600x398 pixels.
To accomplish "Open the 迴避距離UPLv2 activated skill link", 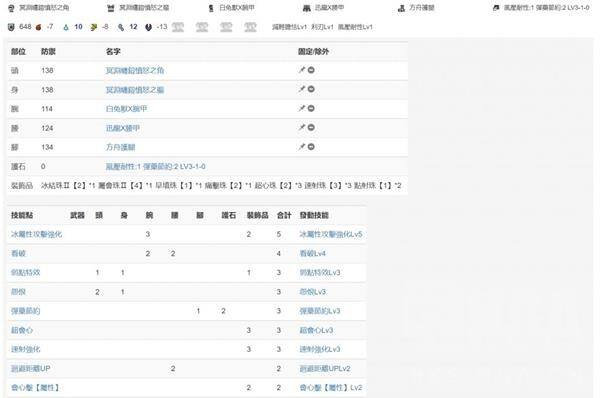I will coord(325,369).
